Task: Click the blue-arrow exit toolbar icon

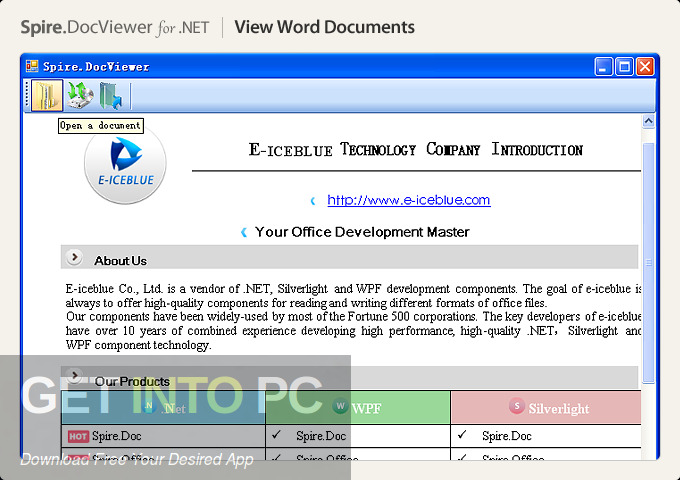Action: 111,96
